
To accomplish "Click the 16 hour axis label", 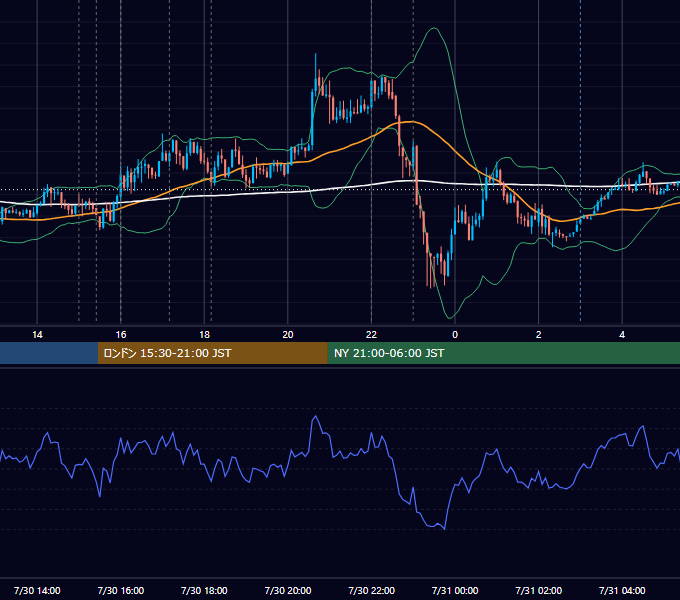I will tap(121, 335).
